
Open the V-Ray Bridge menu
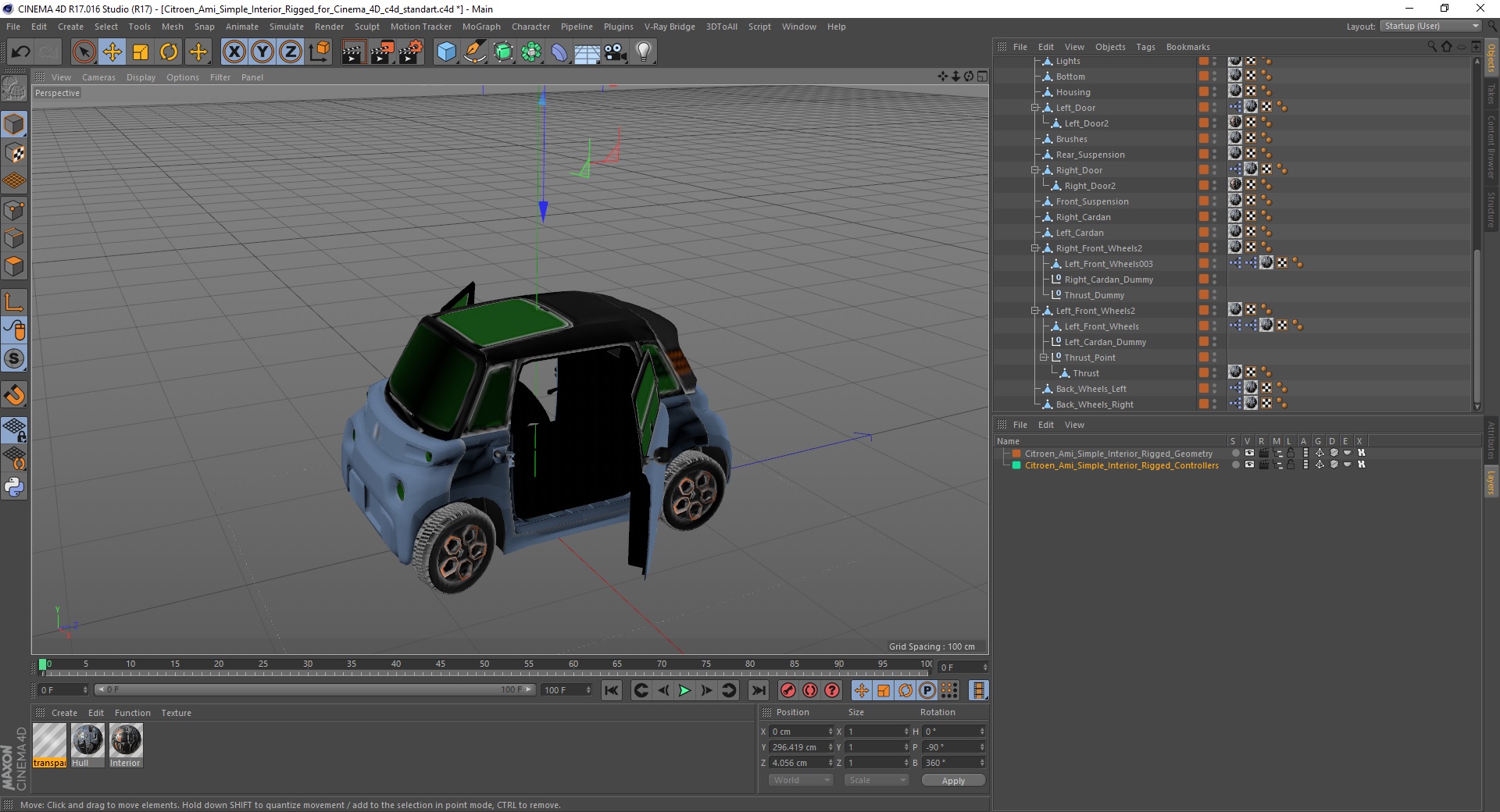point(670,27)
